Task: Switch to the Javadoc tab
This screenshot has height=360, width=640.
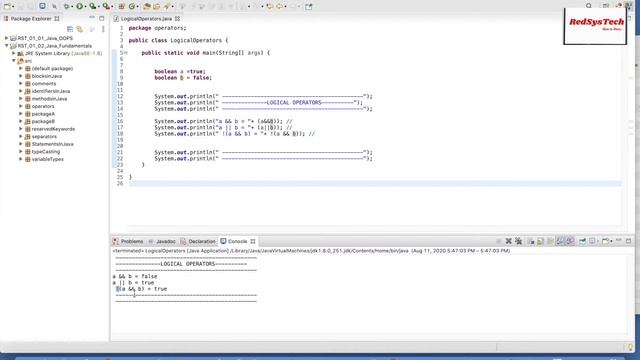Action: click(x=162, y=241)
